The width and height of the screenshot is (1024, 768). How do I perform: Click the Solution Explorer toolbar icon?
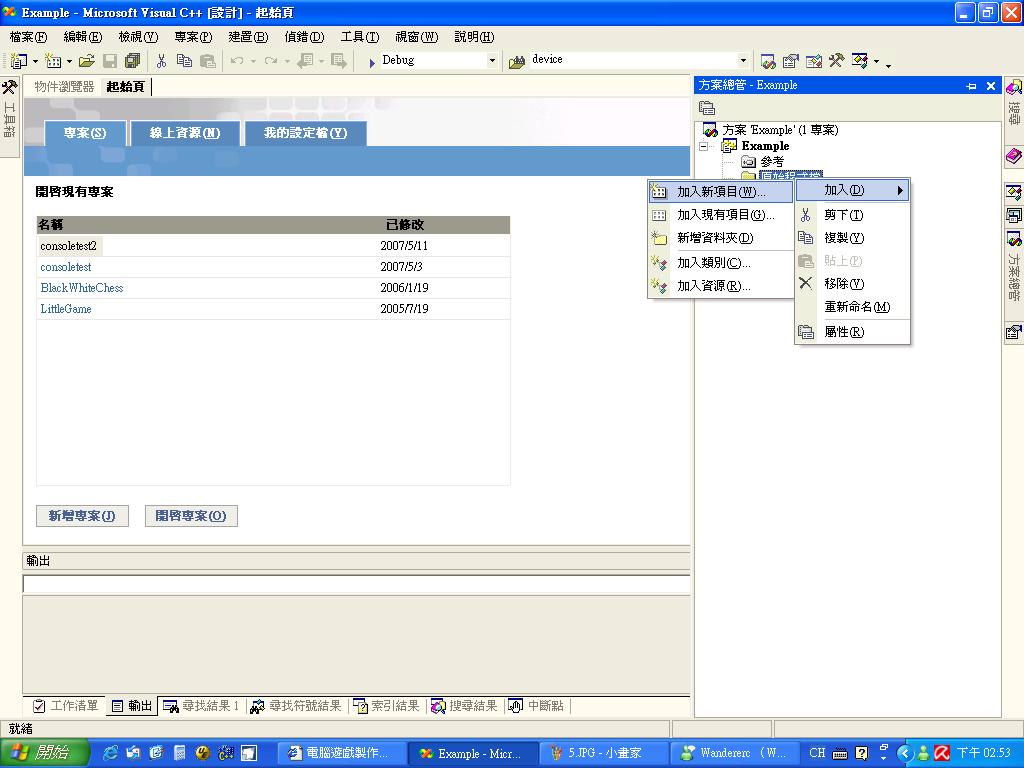click(768, 61)
